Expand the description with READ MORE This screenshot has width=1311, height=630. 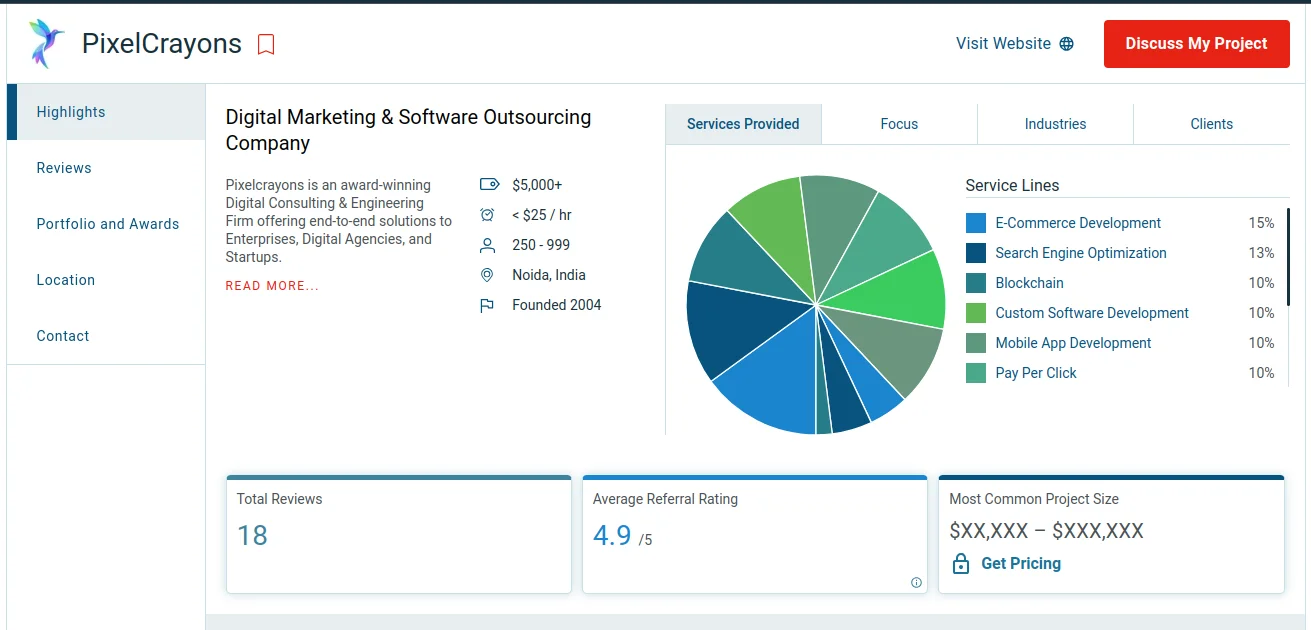[272, 286]
